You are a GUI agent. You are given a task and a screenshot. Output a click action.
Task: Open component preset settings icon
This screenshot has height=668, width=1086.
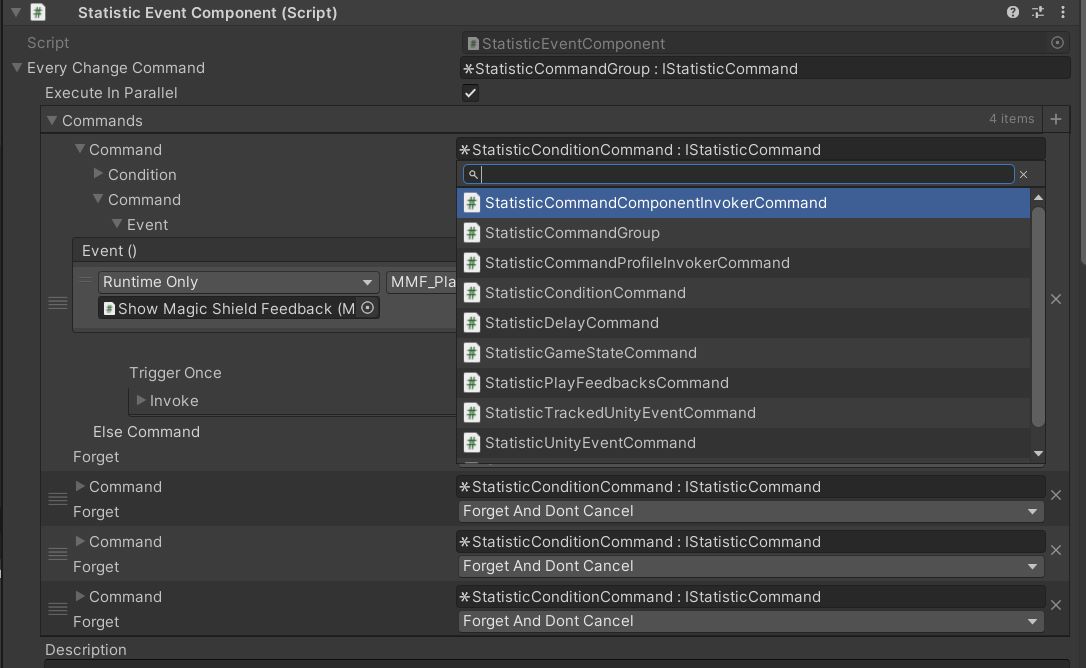click(1038, 13)
